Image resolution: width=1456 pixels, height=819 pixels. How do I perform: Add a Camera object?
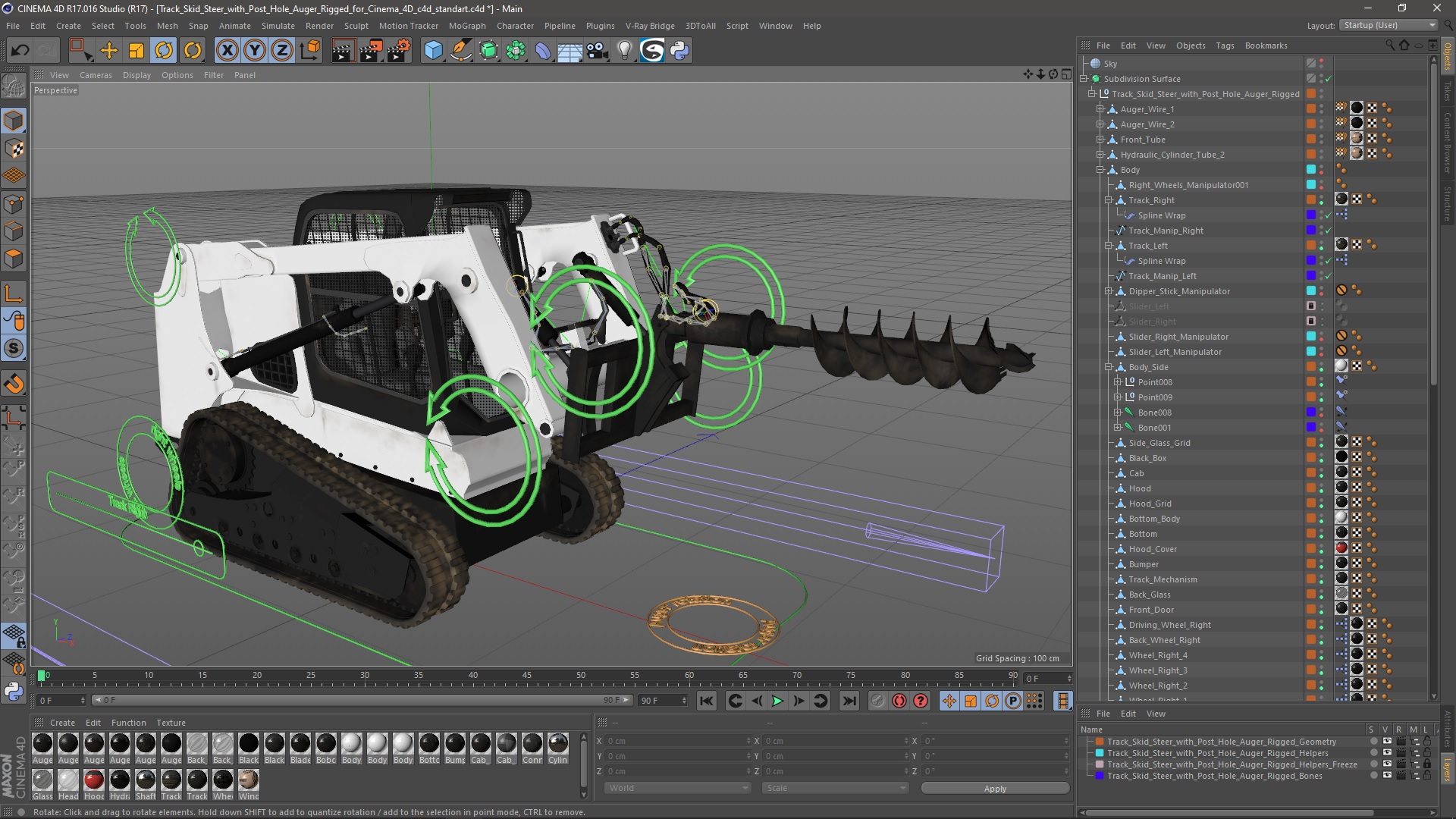[x=598, y=51]
